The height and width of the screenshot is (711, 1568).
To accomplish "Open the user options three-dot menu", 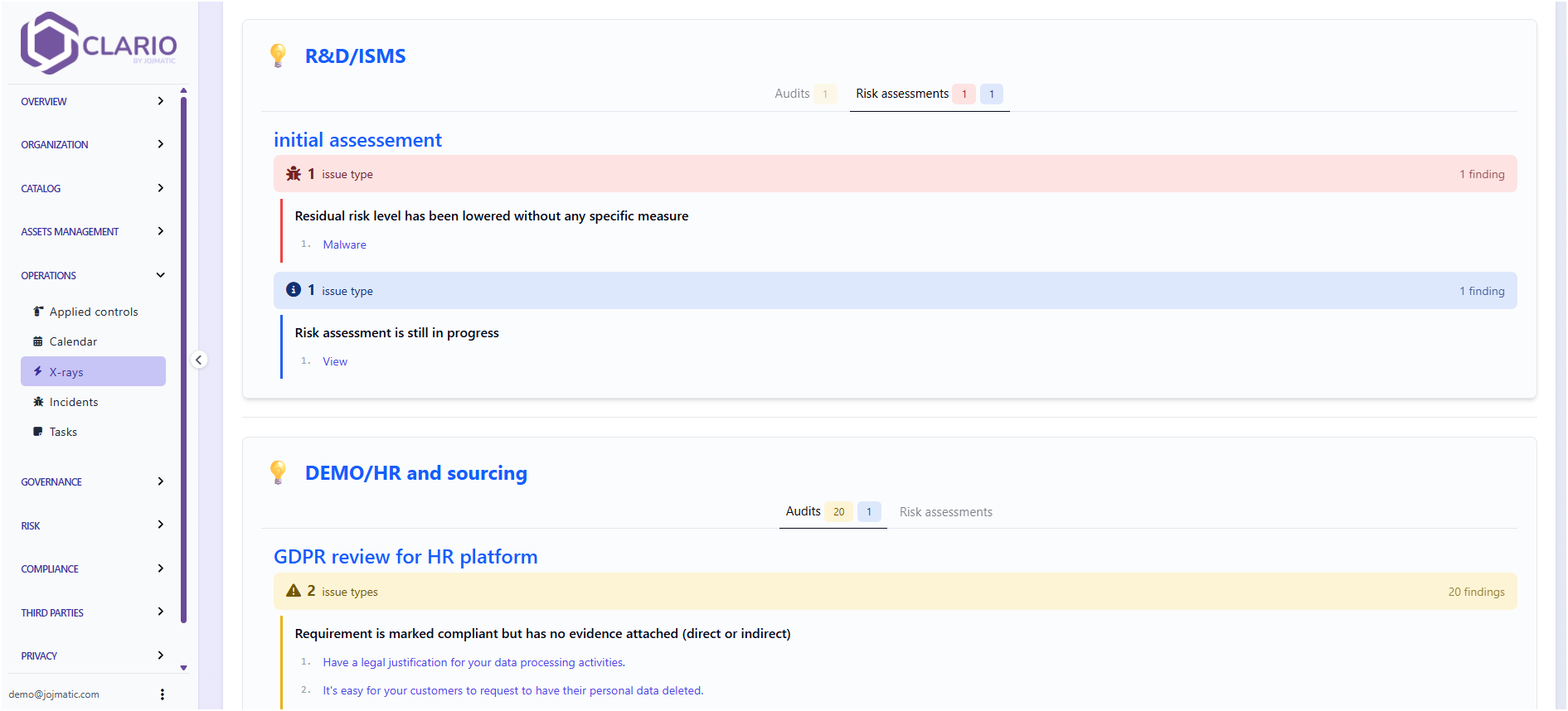I will coord(163,694).
